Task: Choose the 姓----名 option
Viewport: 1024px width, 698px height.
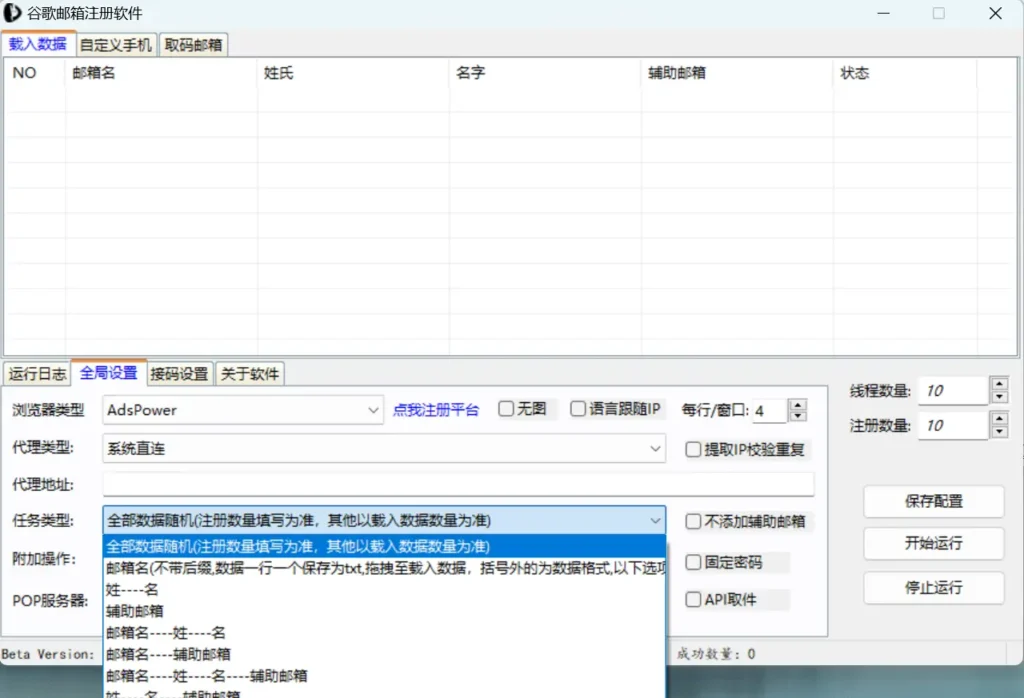Action: [x=384, y=590]
